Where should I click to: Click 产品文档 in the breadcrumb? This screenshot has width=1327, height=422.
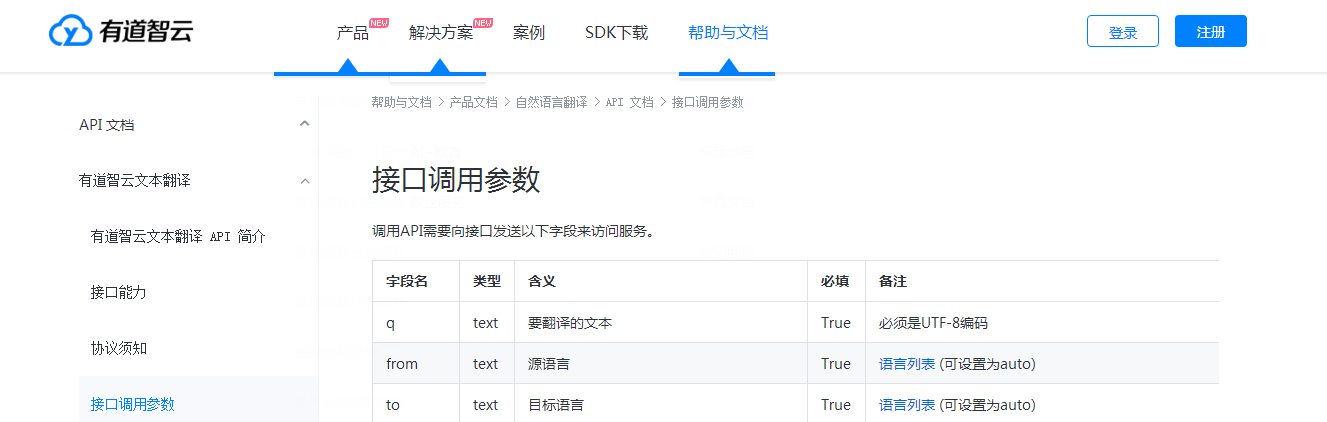473,102
